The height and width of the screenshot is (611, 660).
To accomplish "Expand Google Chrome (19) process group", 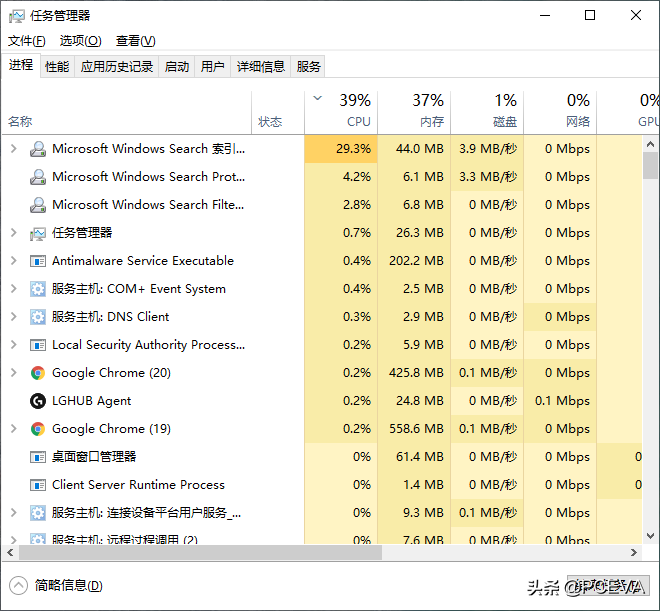I will [13, 429].
